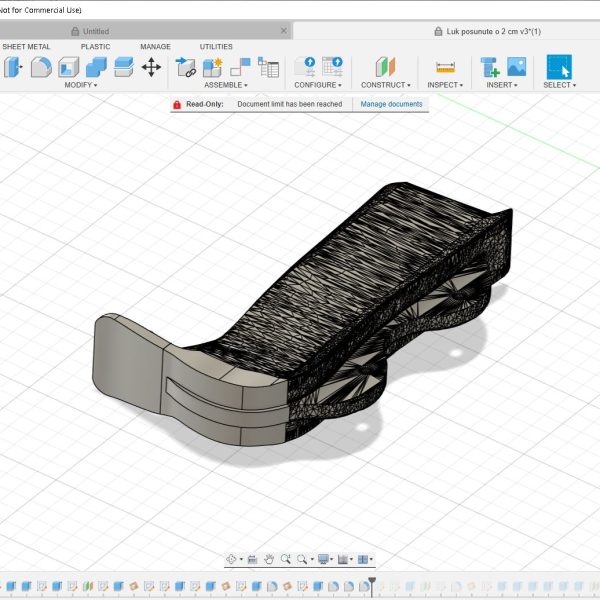
Task: Select the Move/Copy arrows tool
Action: tap(151, 67)
